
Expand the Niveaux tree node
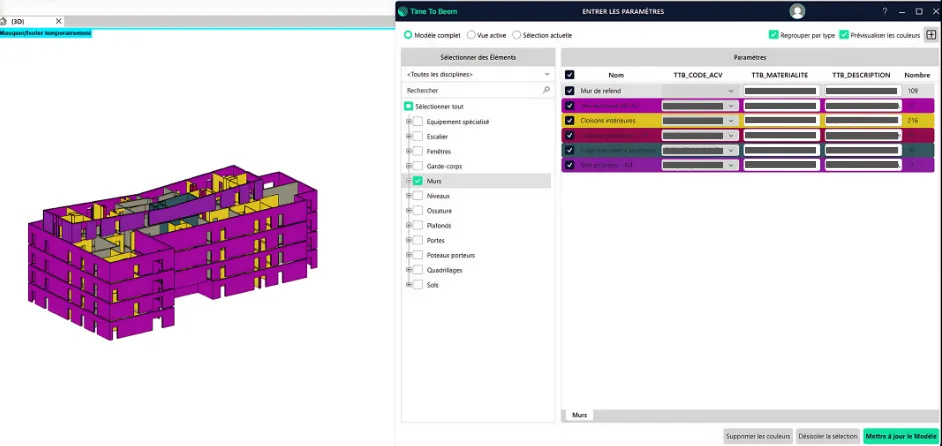click(409, 195)
